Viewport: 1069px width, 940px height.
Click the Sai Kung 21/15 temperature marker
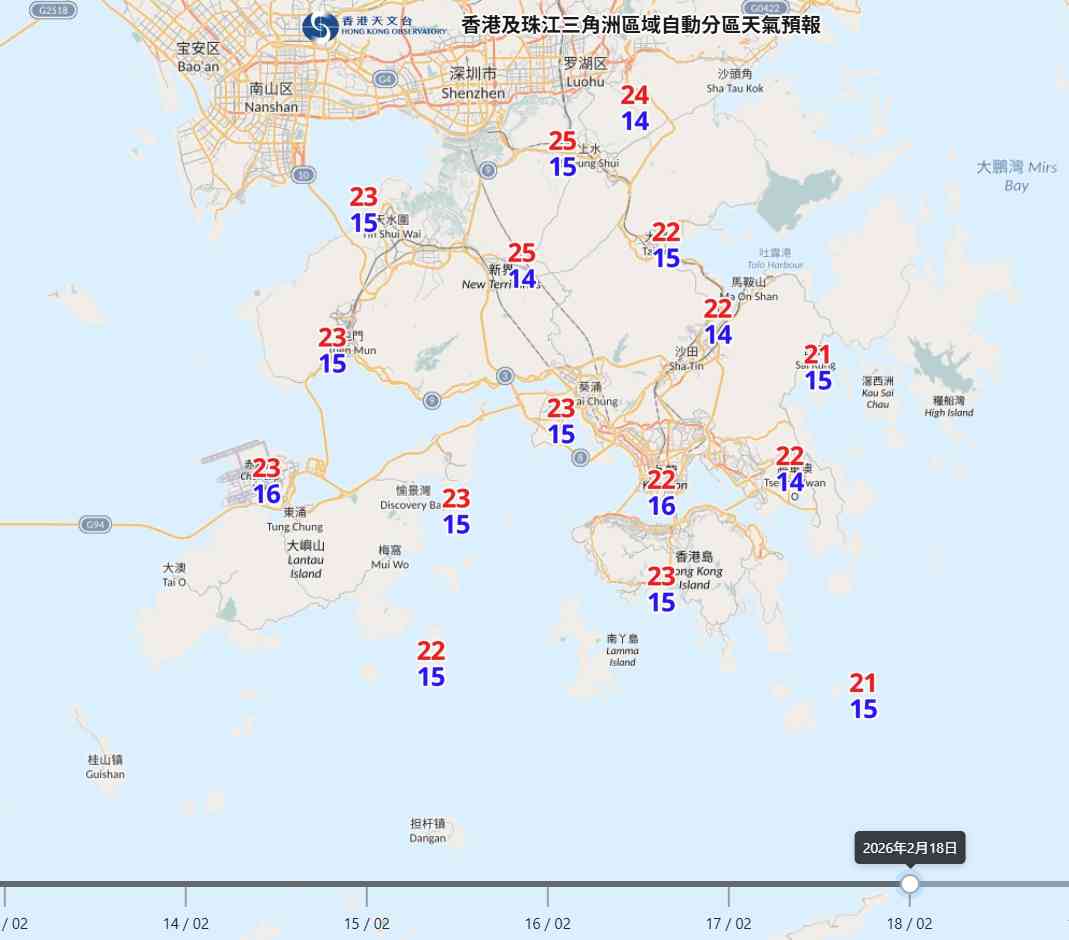[817, 365]
